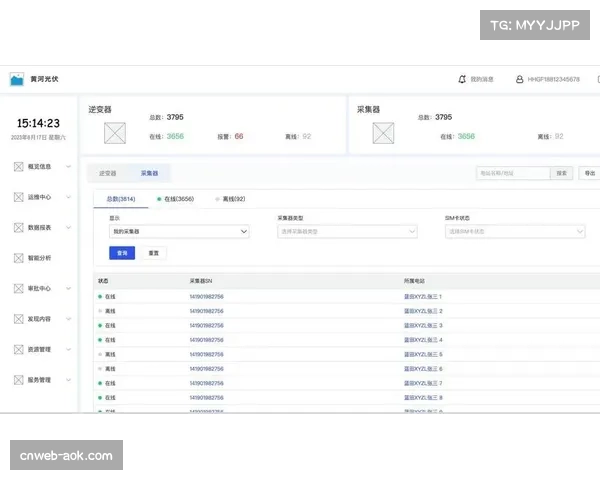
Task: Click the 数据报表 sidebar icon
Action: point(18,227)
